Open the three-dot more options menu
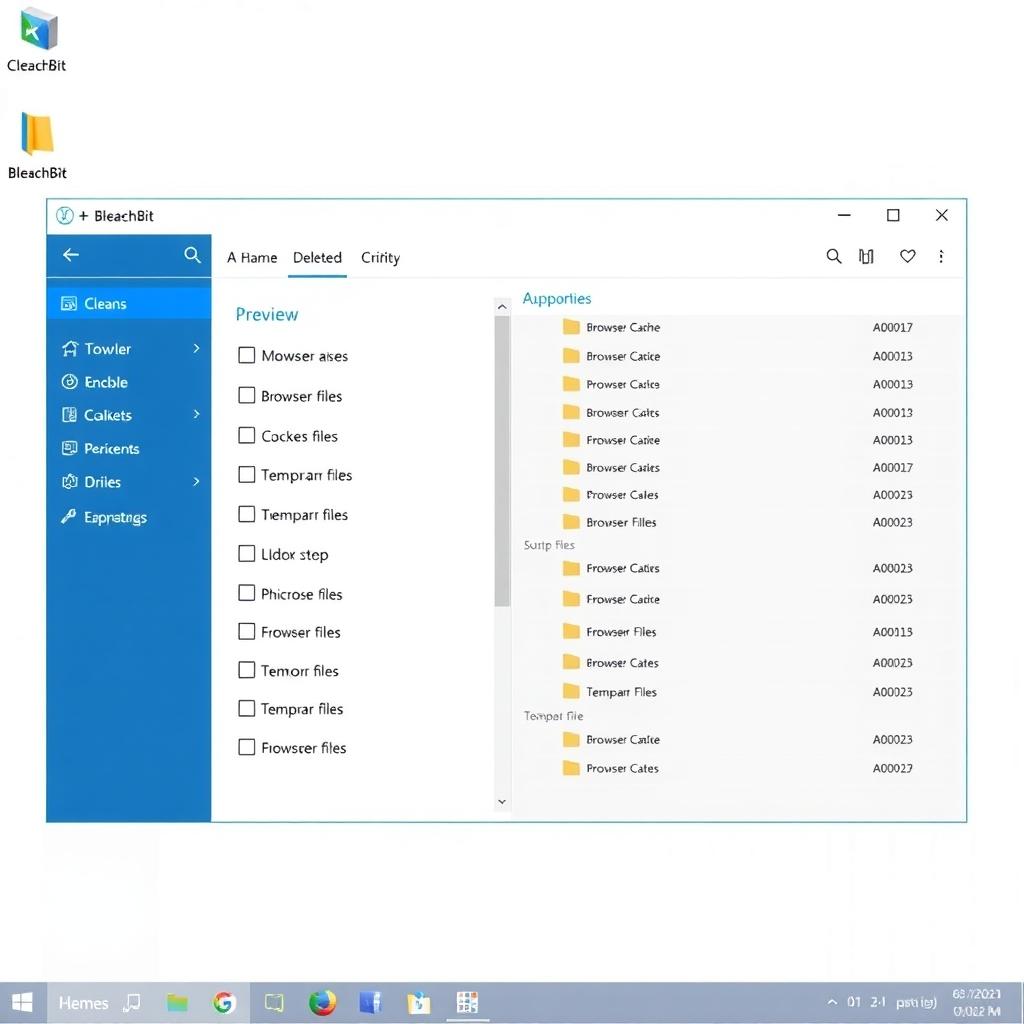Screen dimensions: 1024x1024 tap(941, 256)
